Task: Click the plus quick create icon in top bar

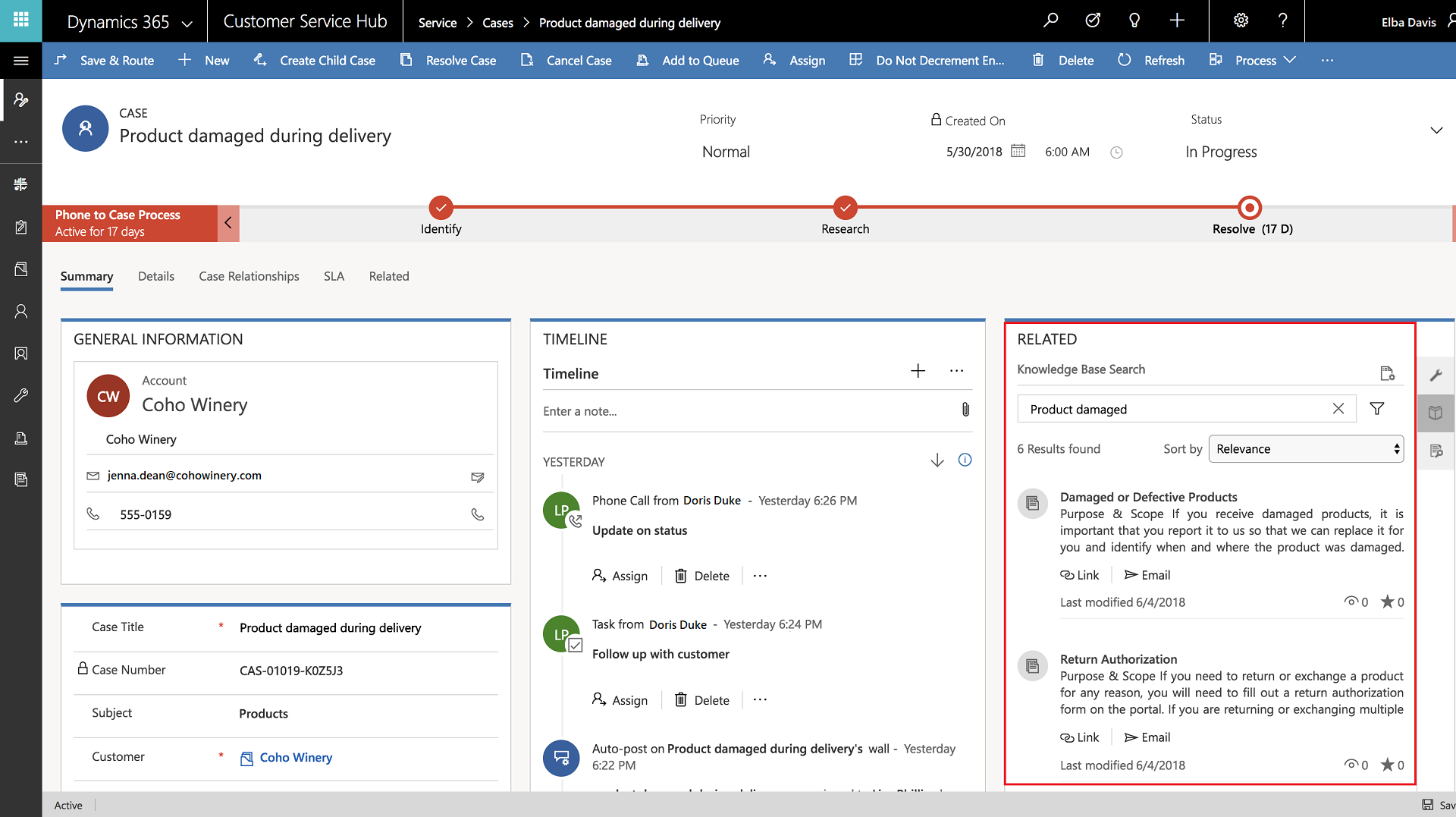Action: click(1177, 20)
